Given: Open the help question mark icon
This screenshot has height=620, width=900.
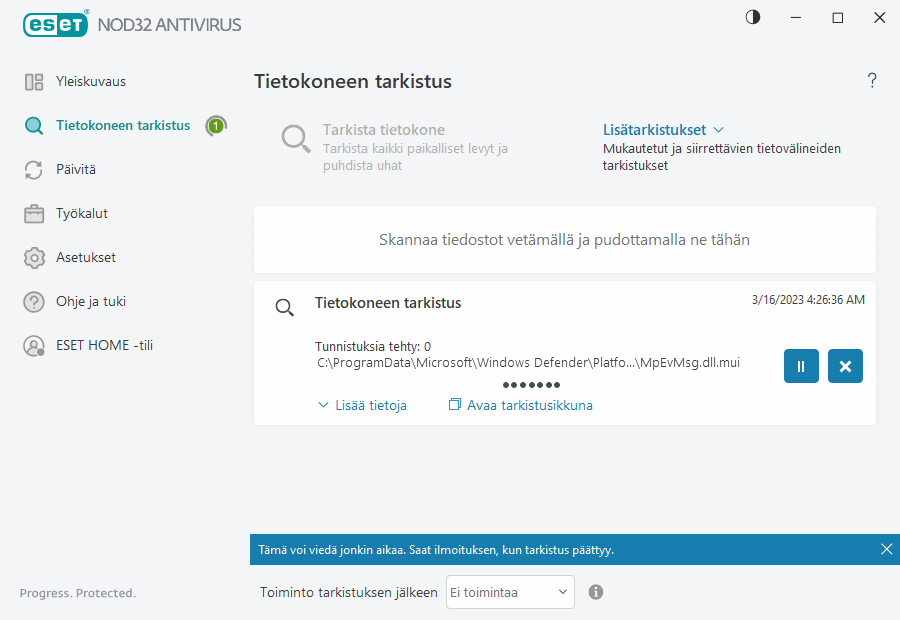Looking at the screenshot, I should (871, 81).
